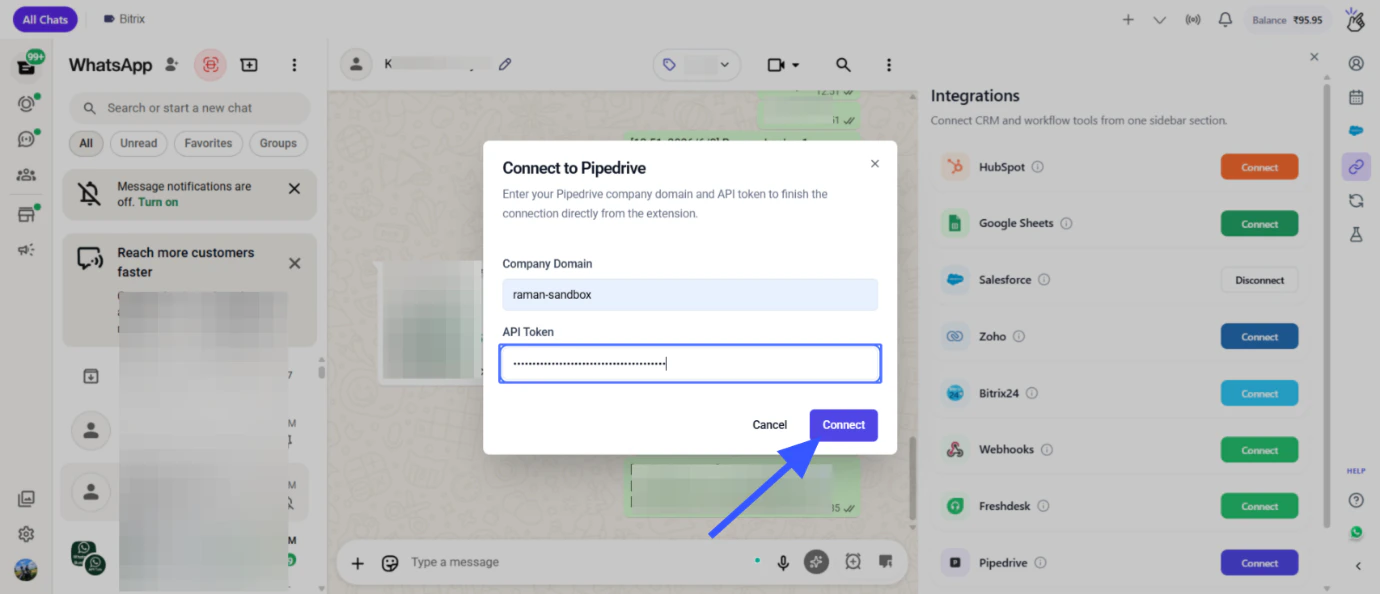Connect the Webhooks integration

click(1259, 450)
